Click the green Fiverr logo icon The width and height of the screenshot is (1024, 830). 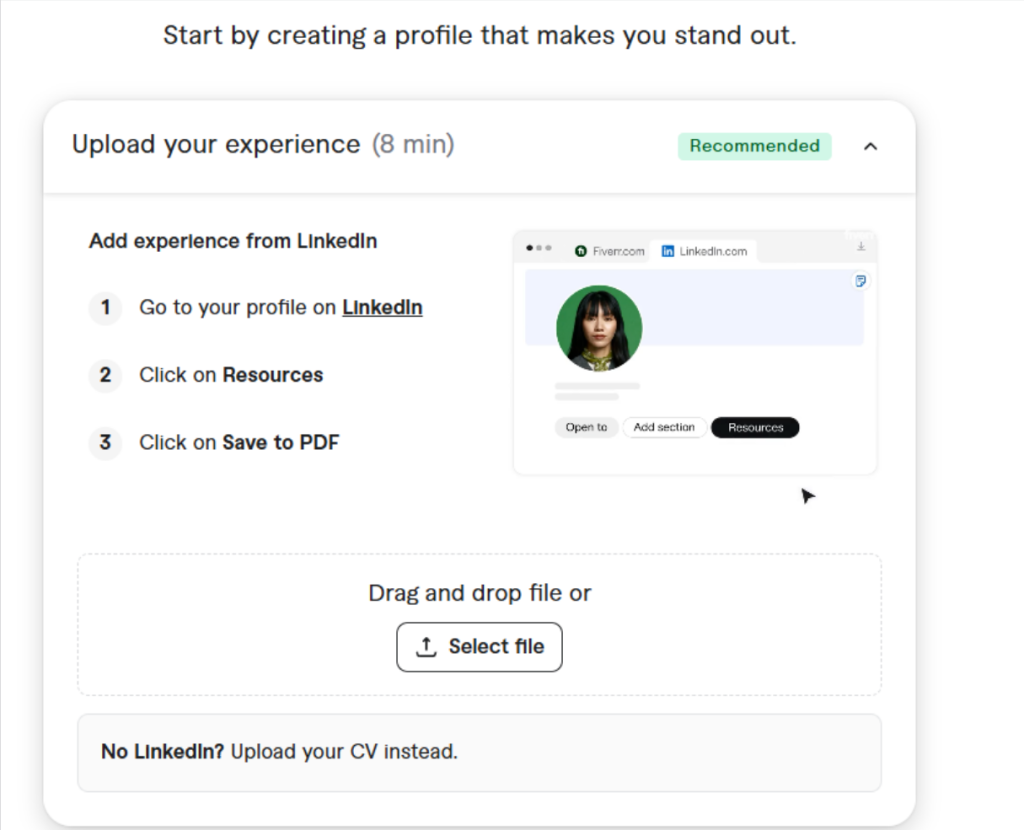(x=581, y=251)
